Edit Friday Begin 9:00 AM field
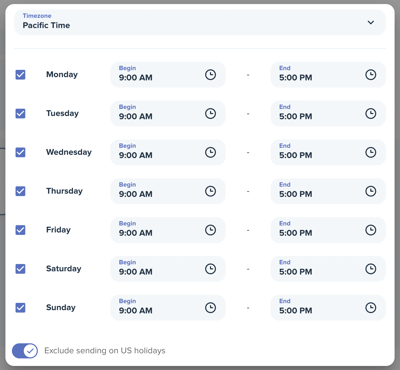Viewport: 400px width, 370px height. pos(168,230)
